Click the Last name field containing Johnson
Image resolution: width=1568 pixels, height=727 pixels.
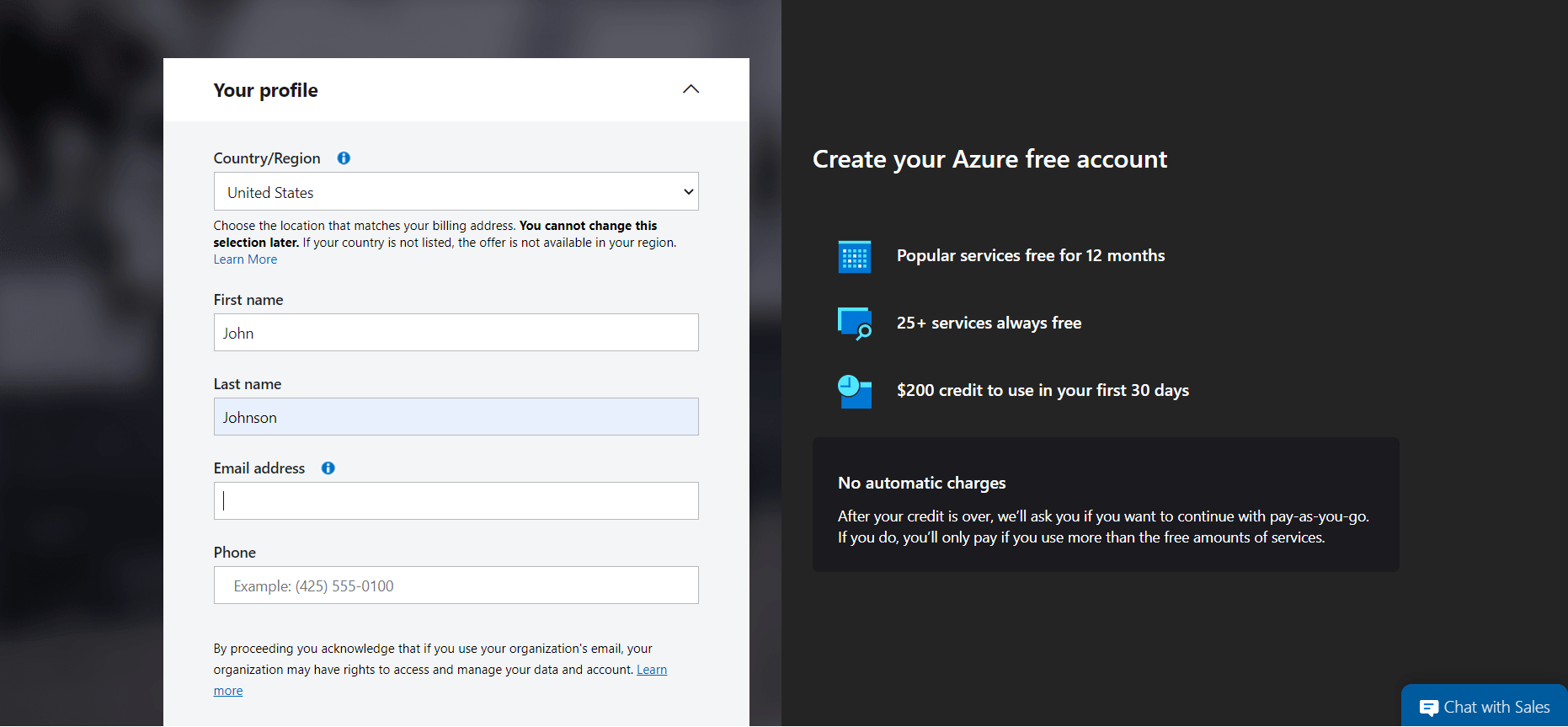point(456,417)
